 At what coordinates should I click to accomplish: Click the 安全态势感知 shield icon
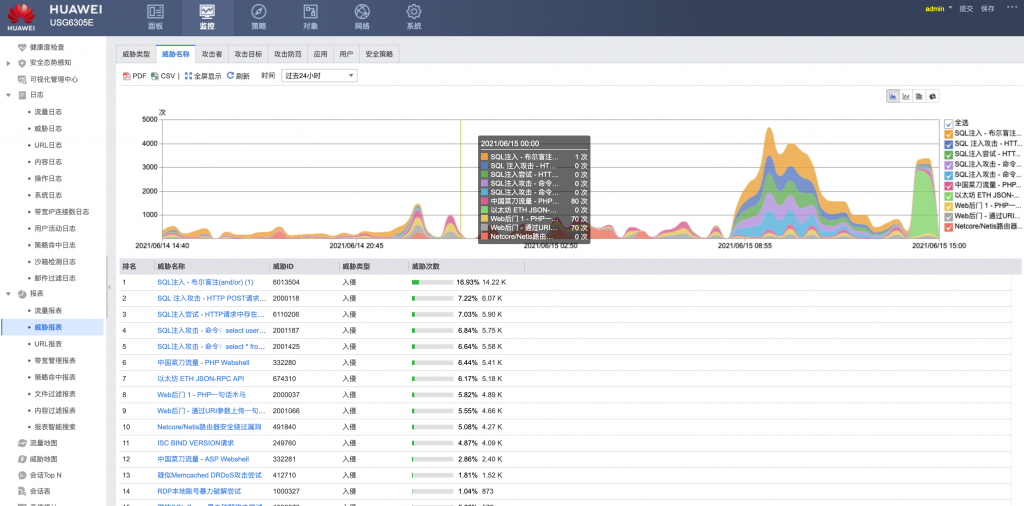[x=22, y=63]
